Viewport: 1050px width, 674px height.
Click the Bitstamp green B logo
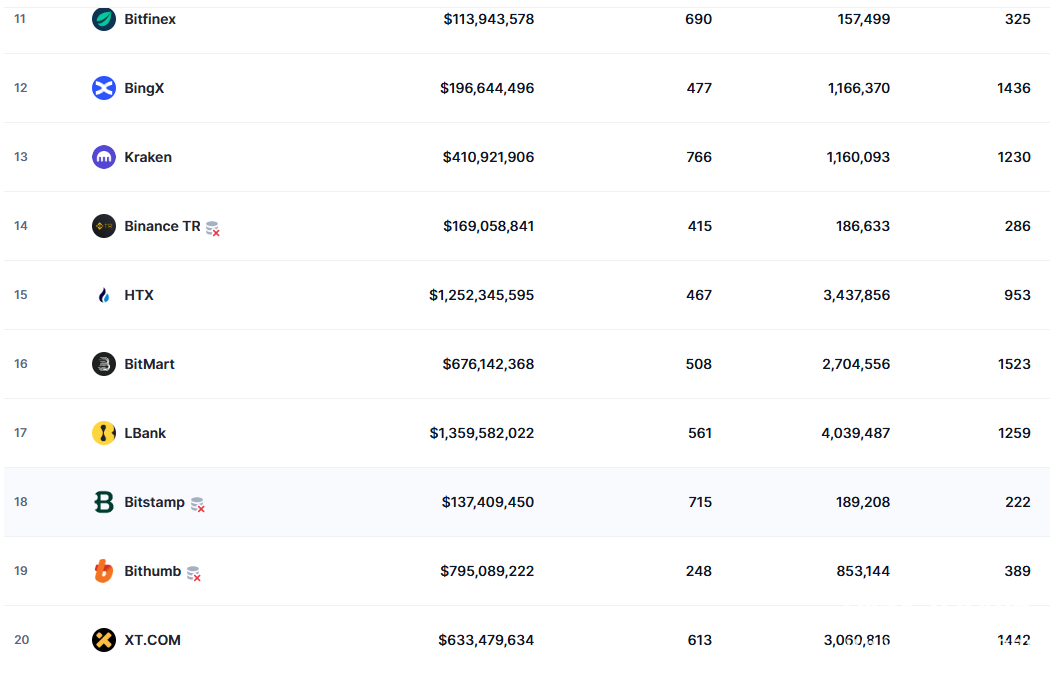click(x=104, y=502)
